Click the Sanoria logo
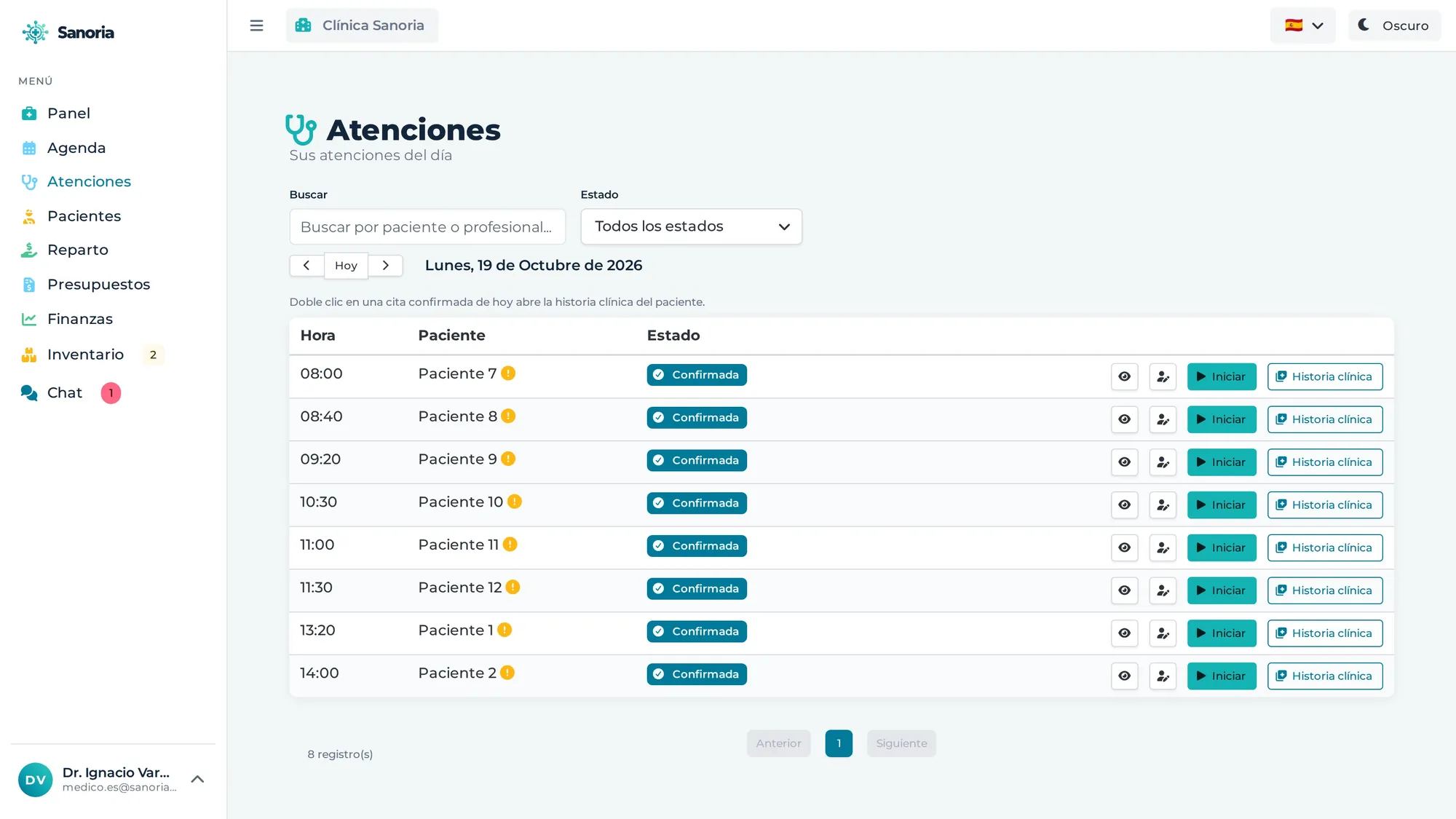Screen dimensions: 1456x819 click(68, 32)
